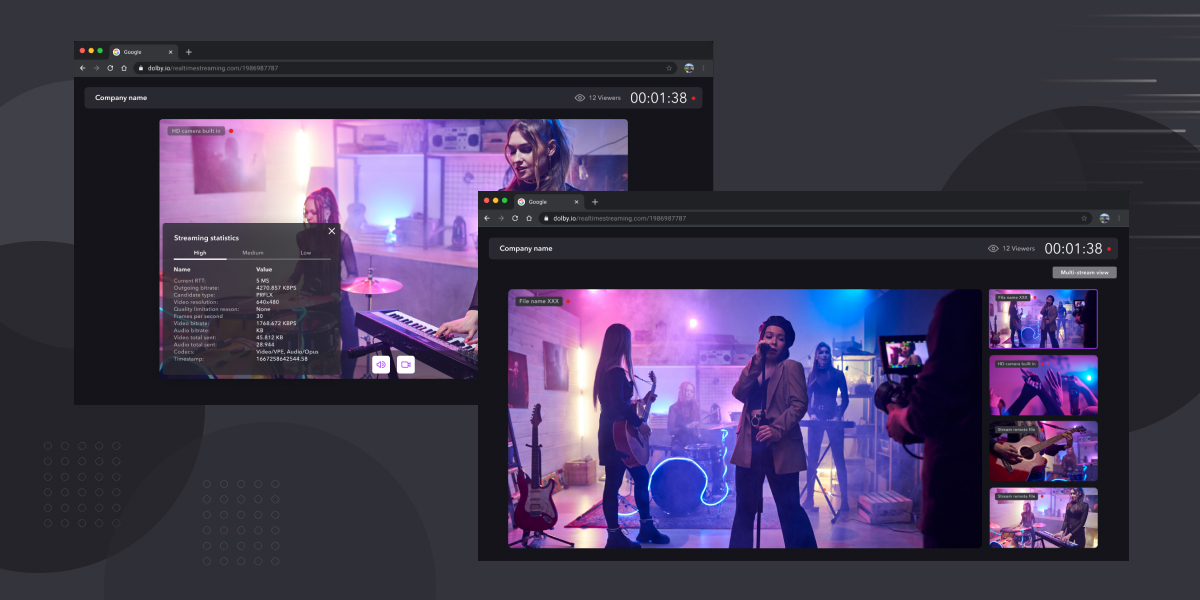Switch to the Low quality tab
The height and width of the screenshot is (600, 1200).
coord(305,253)
